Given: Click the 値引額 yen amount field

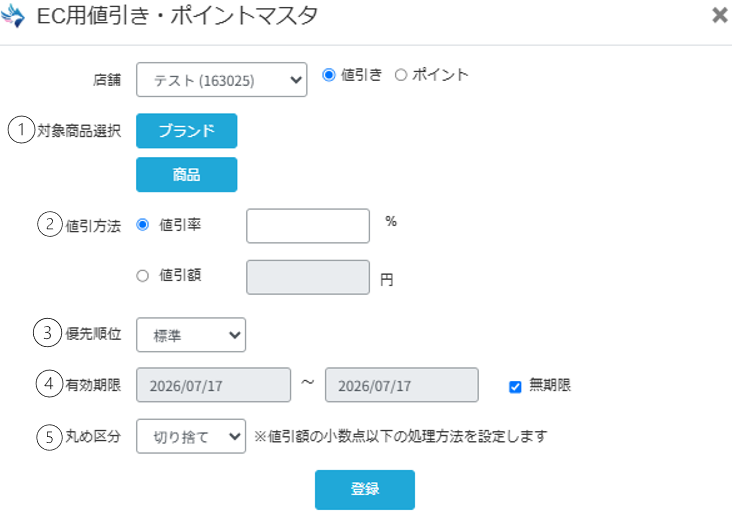Looking at the screenshot, I should [308, 277].
